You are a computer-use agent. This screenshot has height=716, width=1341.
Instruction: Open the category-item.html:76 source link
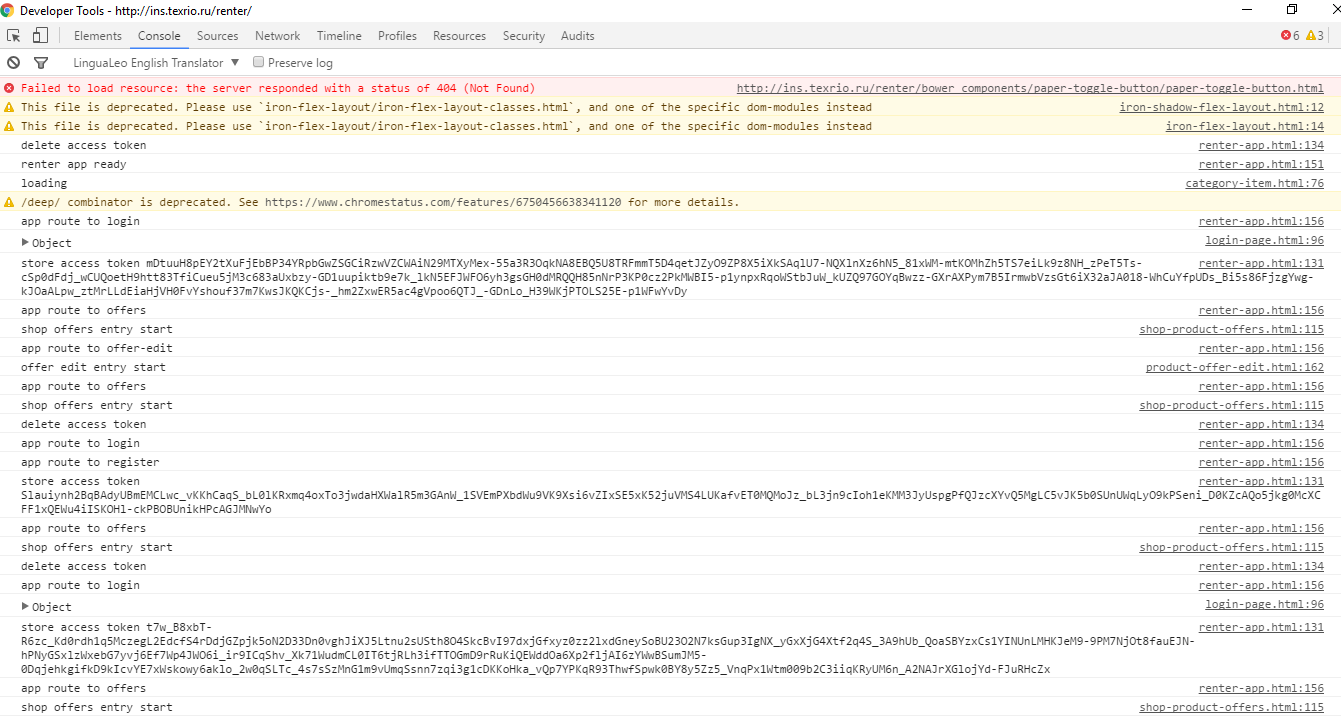[1254, 183]
